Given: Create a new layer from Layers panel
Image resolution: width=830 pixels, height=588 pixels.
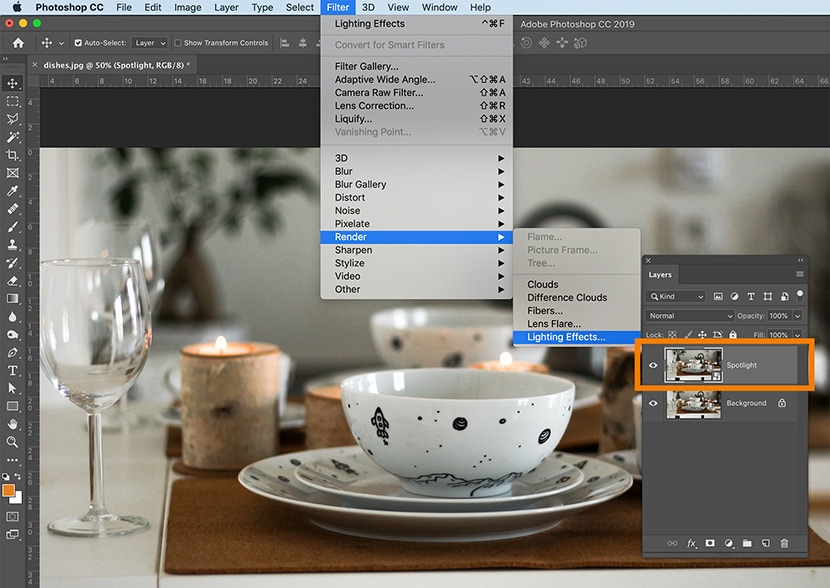Looking at the screenshot, I should click(765, 543).
